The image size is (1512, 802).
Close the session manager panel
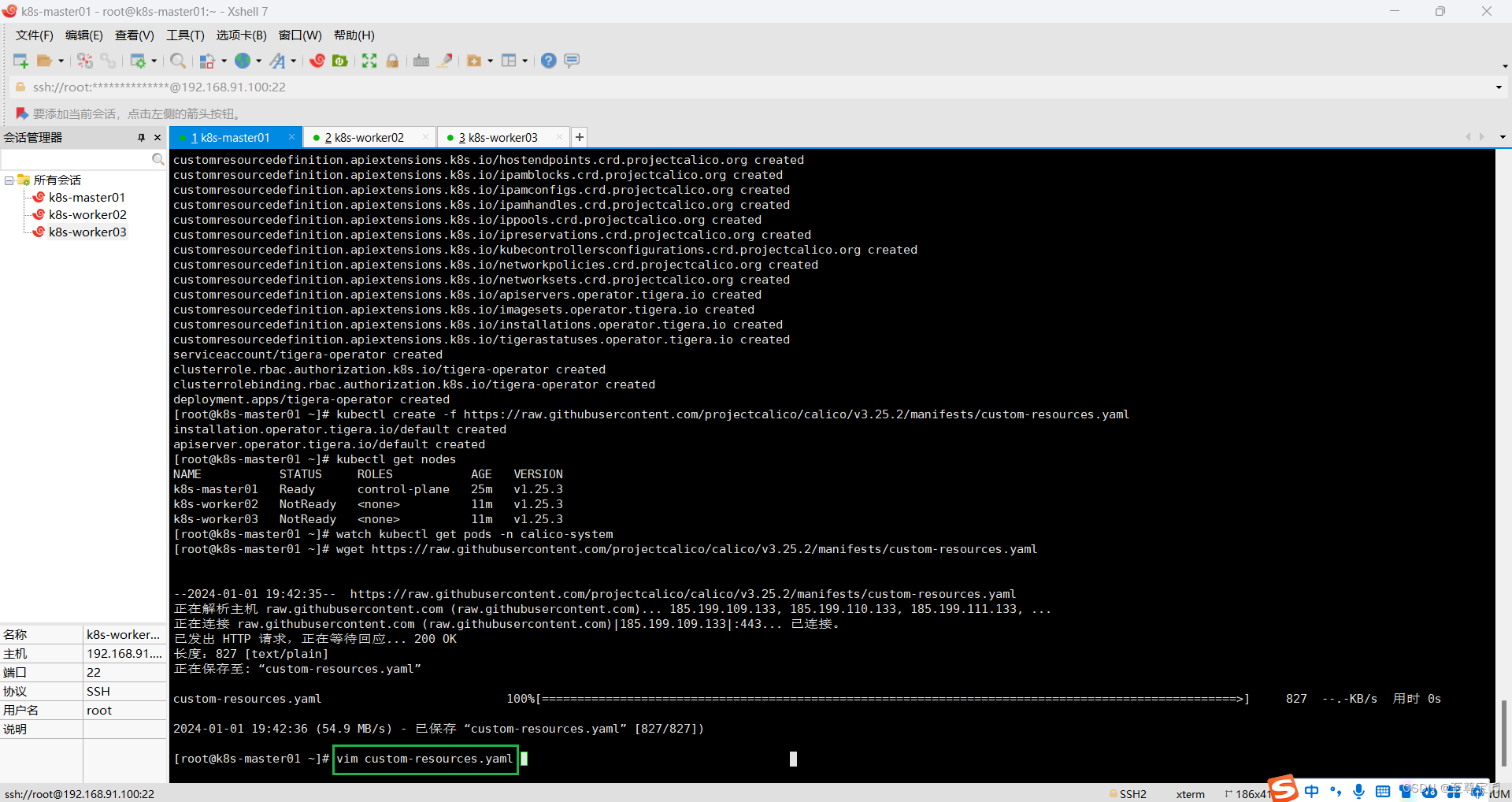[157, 137]
